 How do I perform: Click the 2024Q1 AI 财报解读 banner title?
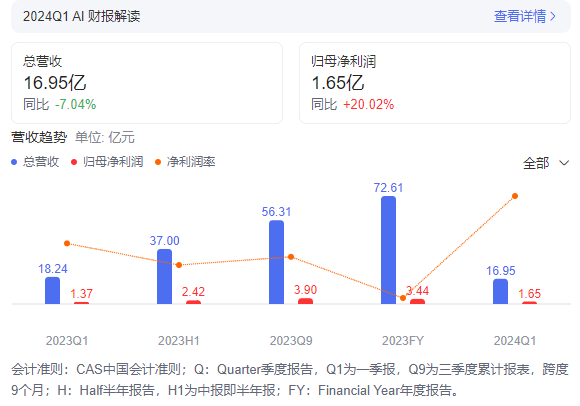[x=82, y=17]
